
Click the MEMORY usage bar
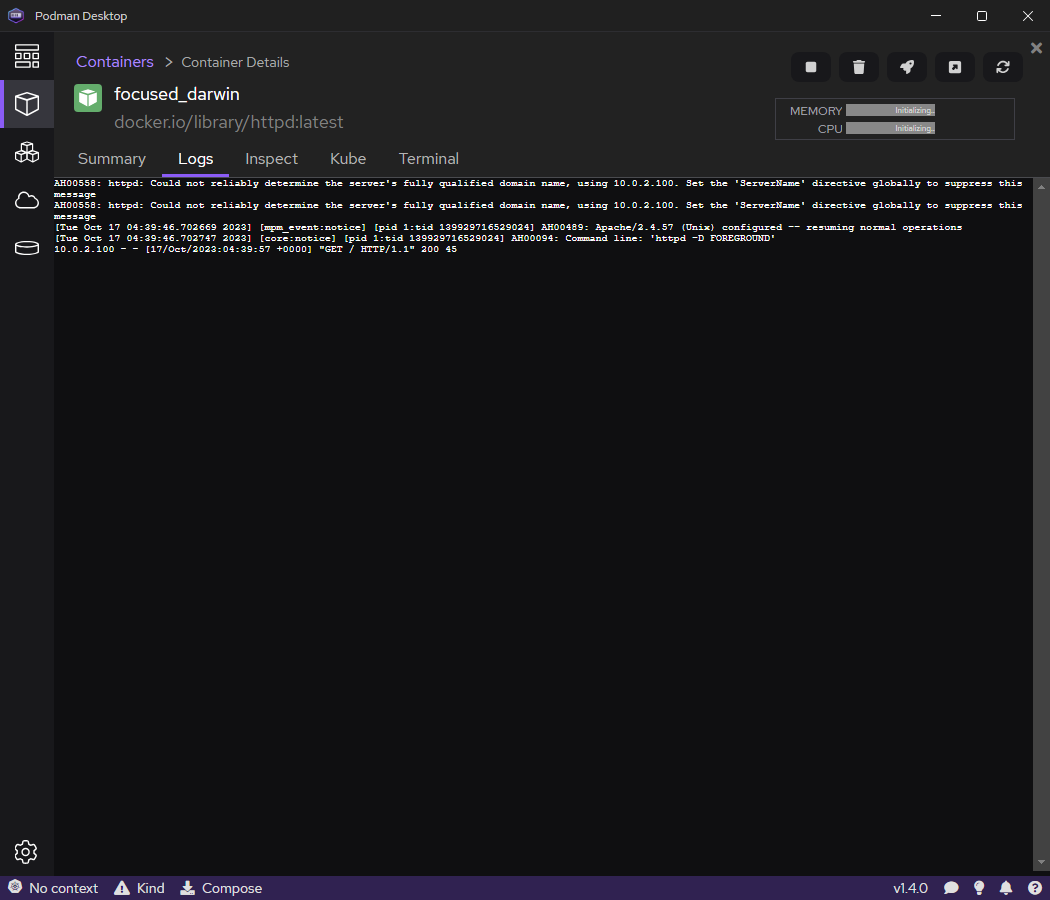tap(890, 110)
